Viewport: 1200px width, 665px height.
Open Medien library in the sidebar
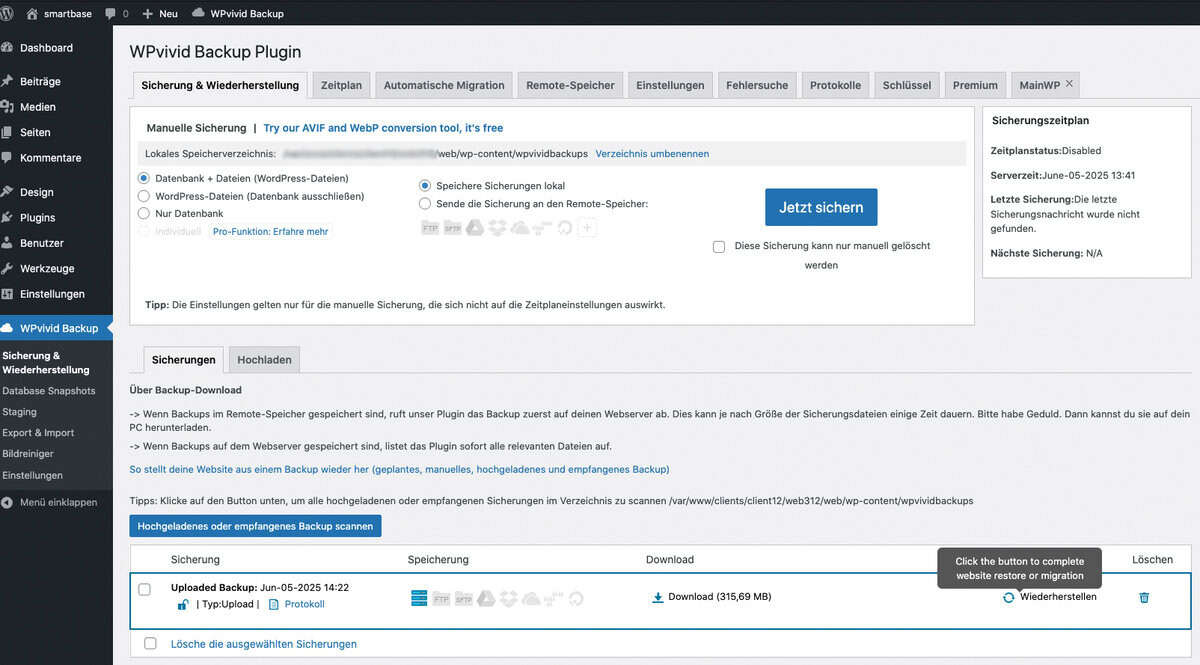38,107
